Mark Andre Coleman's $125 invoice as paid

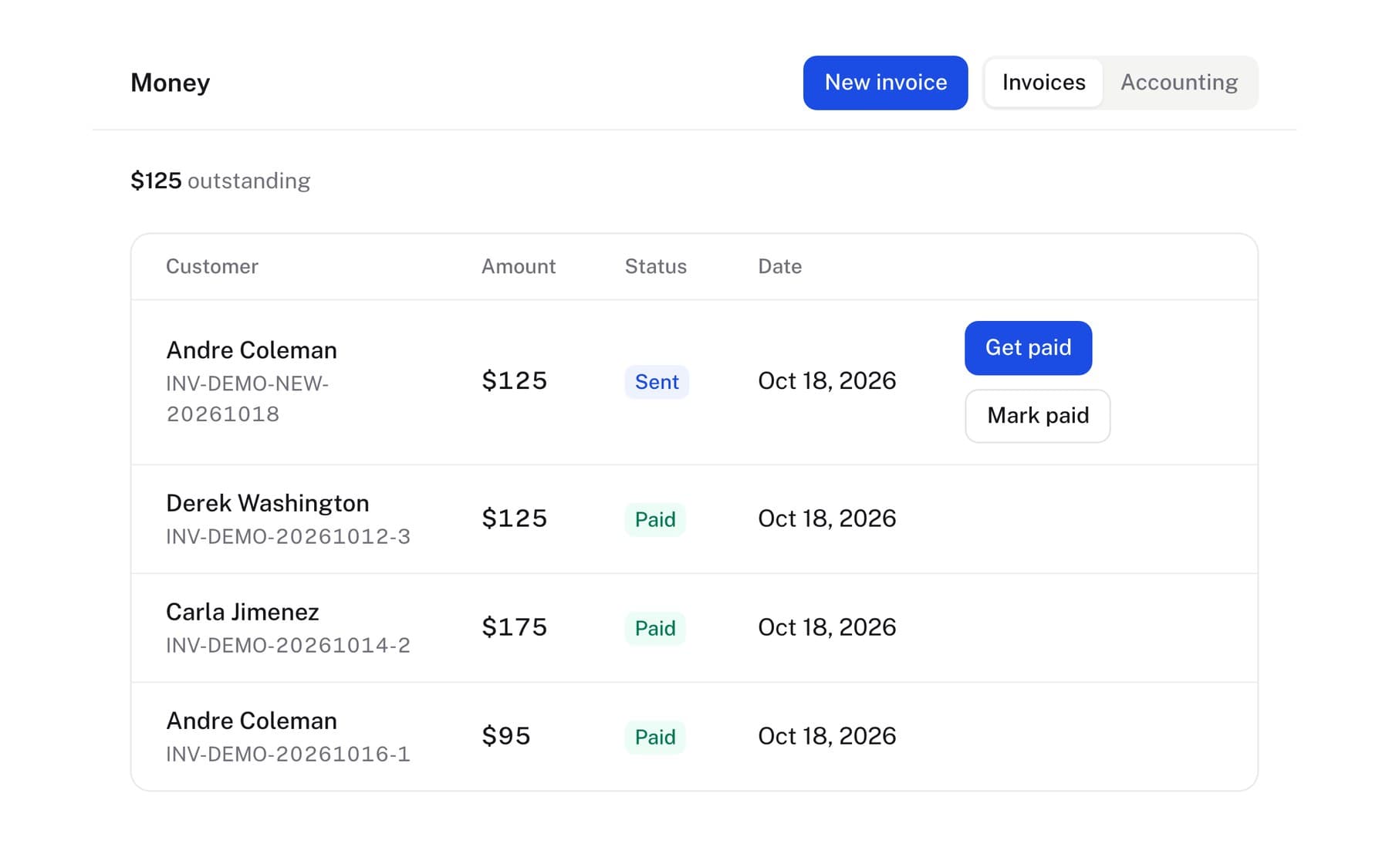click(1038, 416)
